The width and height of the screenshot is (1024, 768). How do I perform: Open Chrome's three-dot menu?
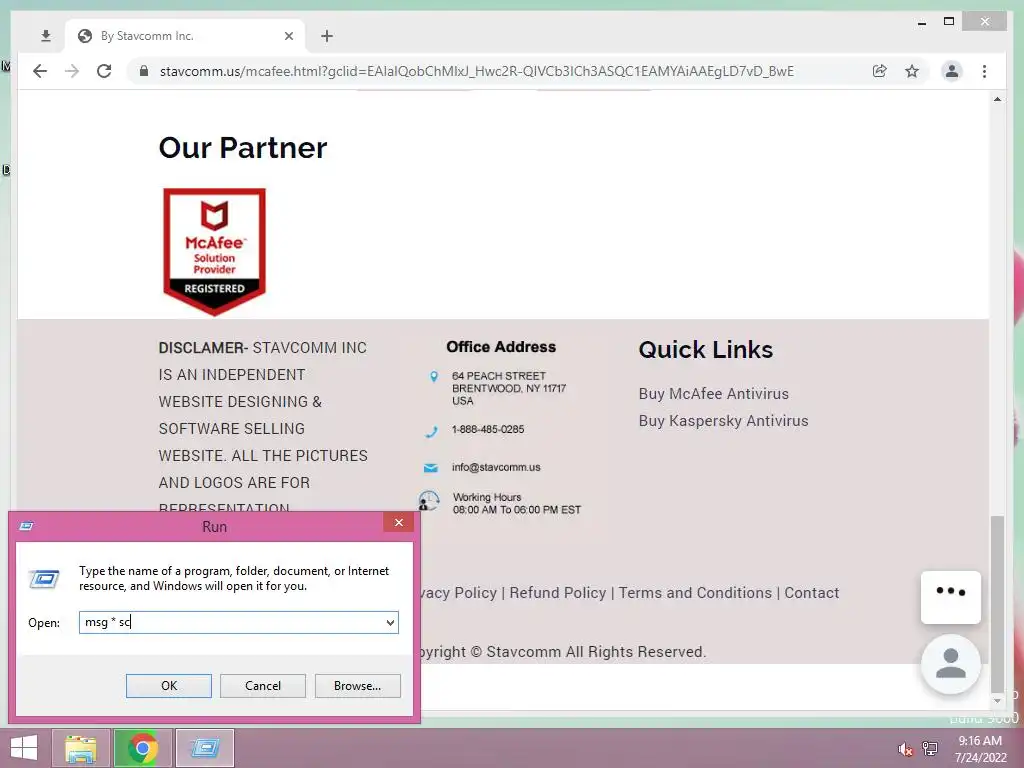(984, 71)
